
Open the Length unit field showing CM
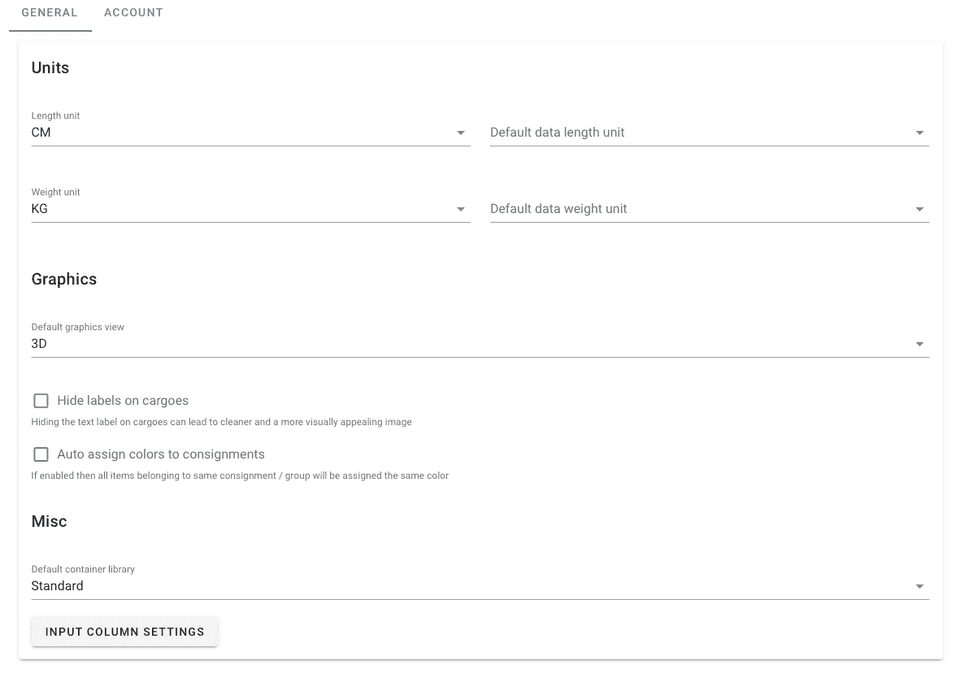pyautogui.click(x=240, y=133)
